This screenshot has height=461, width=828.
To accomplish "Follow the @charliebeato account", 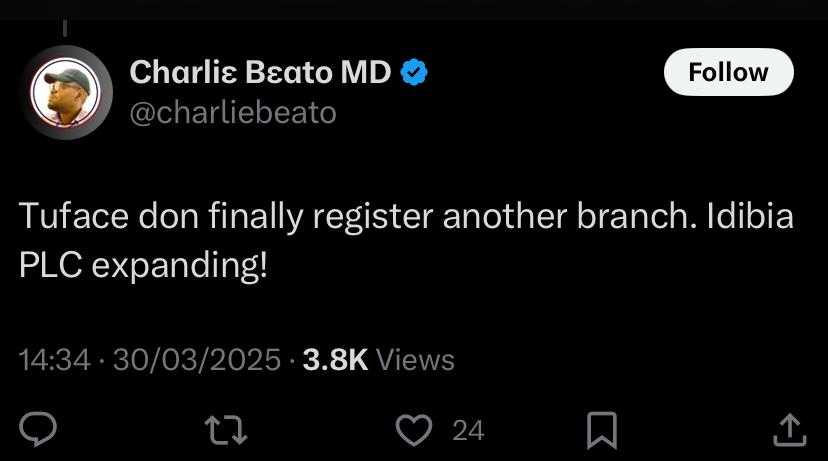I will pyautogui.click(x=728, y=73).
